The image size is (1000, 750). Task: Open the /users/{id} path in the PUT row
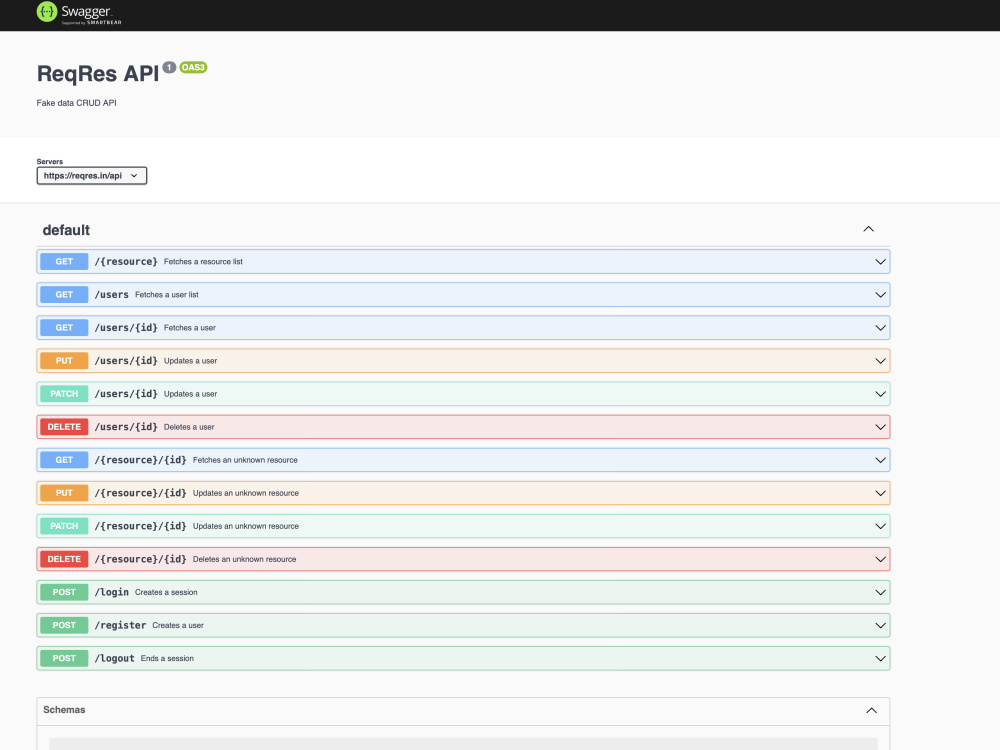click(x=126, y=361)
